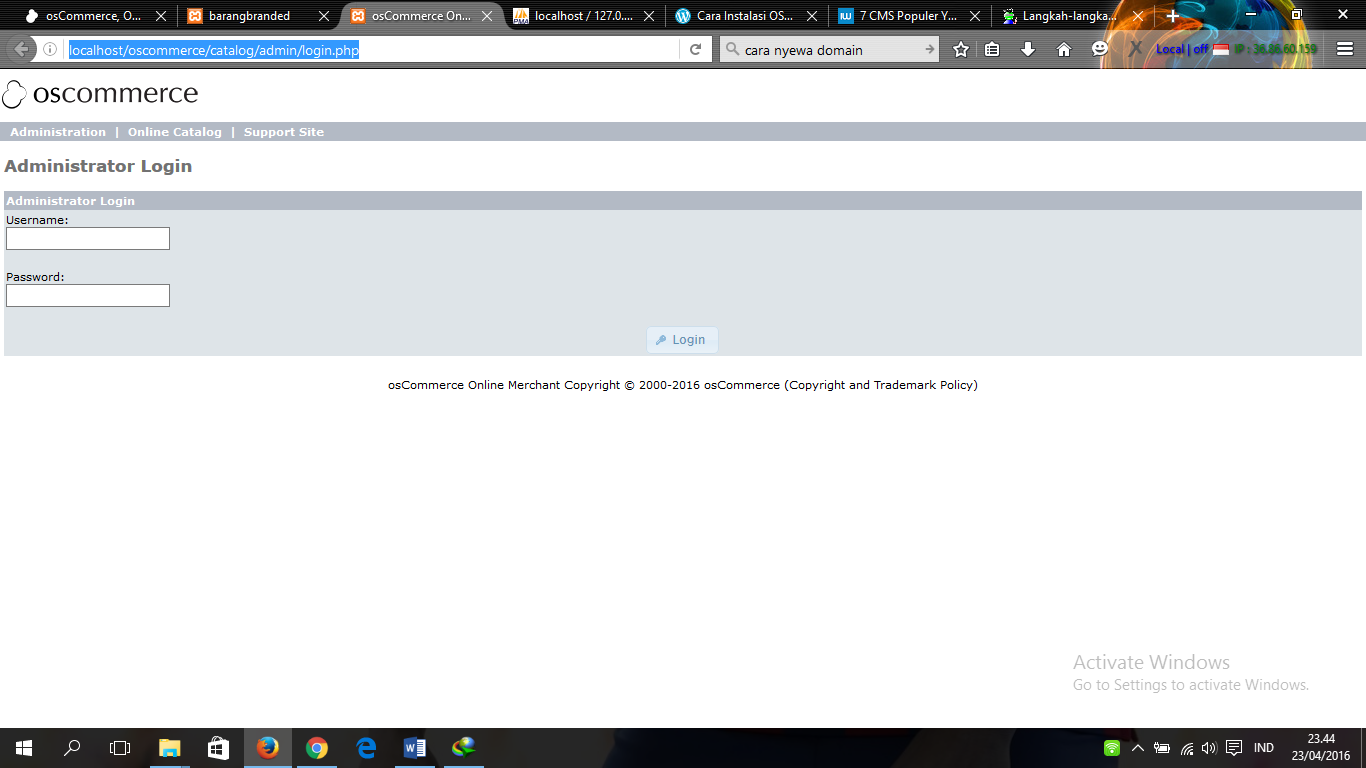Submit the search with the arrow button
The image size is (1366, 768).
[x=929, y=49]
